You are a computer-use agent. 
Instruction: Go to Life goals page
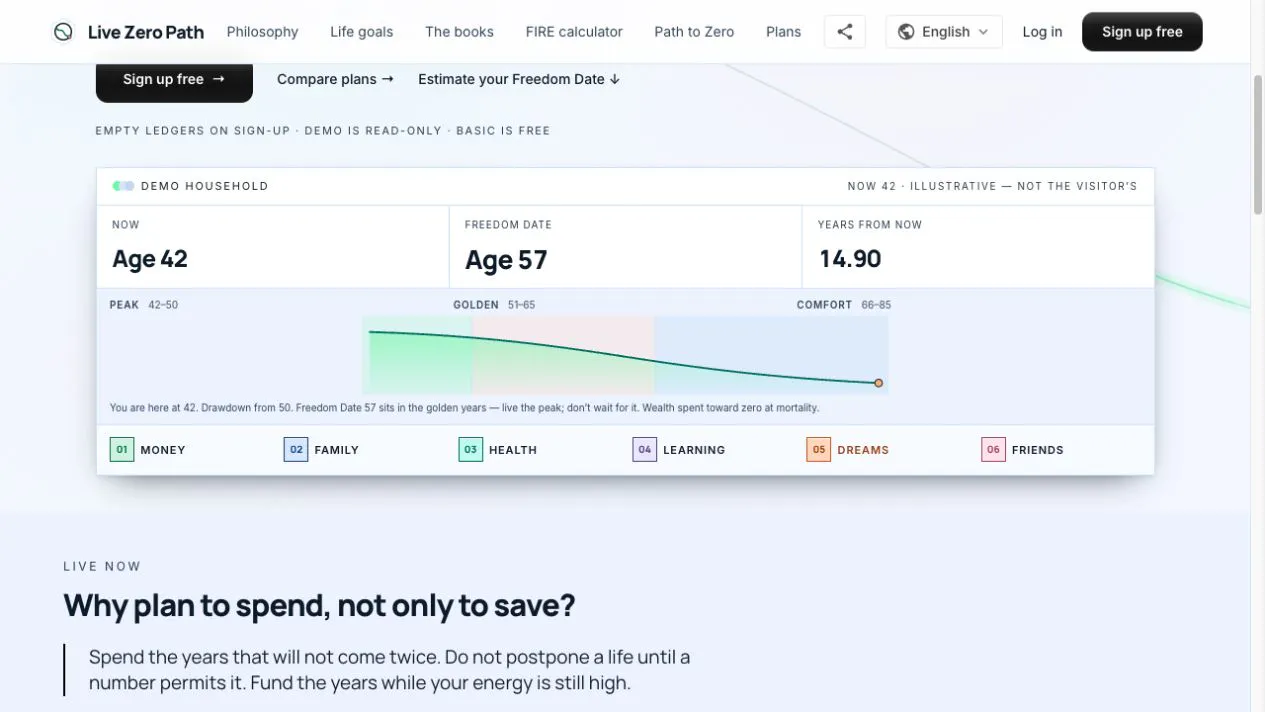362,32
